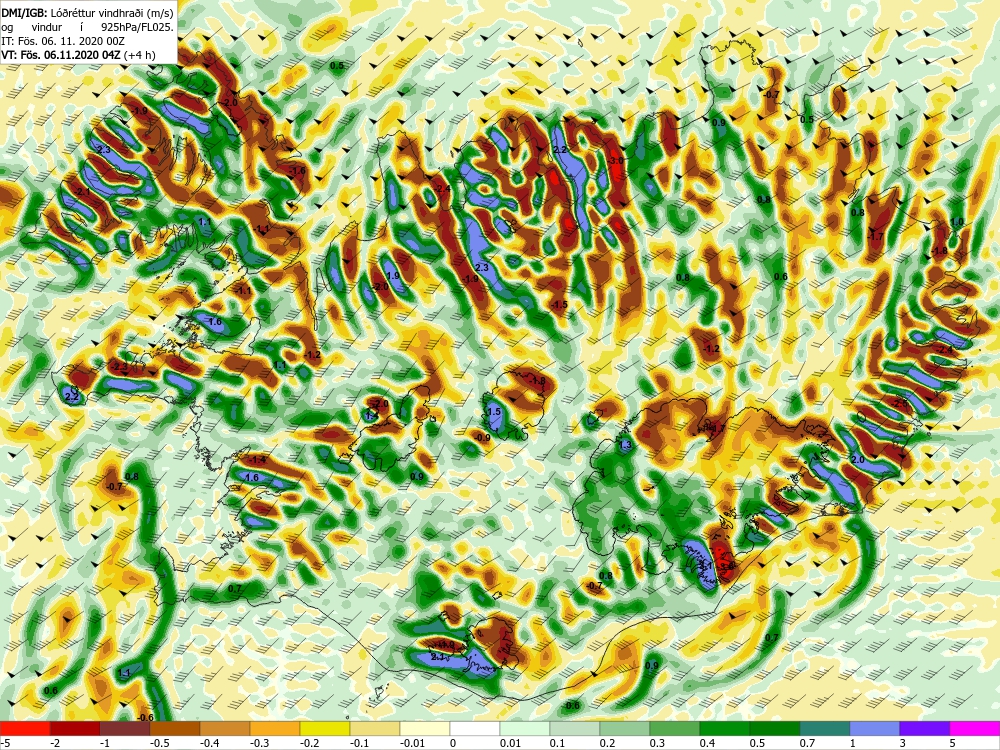Click the pale gold -0.1 to -0.01 legend swatch
Image resolution: width=1000 pixels, height=750 pixels.
click(375, 729)
